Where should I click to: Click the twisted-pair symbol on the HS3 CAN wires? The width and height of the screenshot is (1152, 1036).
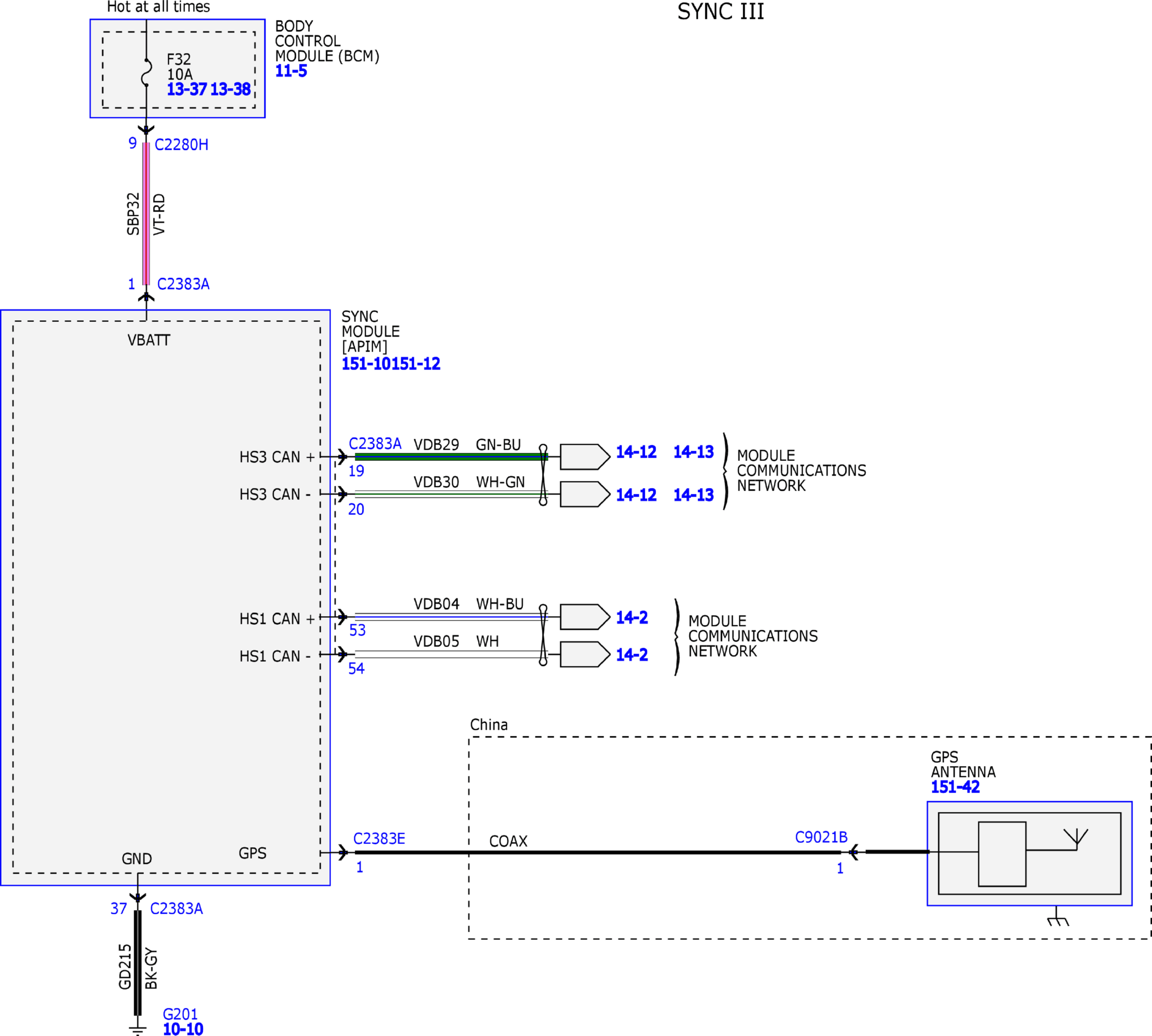(543, 476)
